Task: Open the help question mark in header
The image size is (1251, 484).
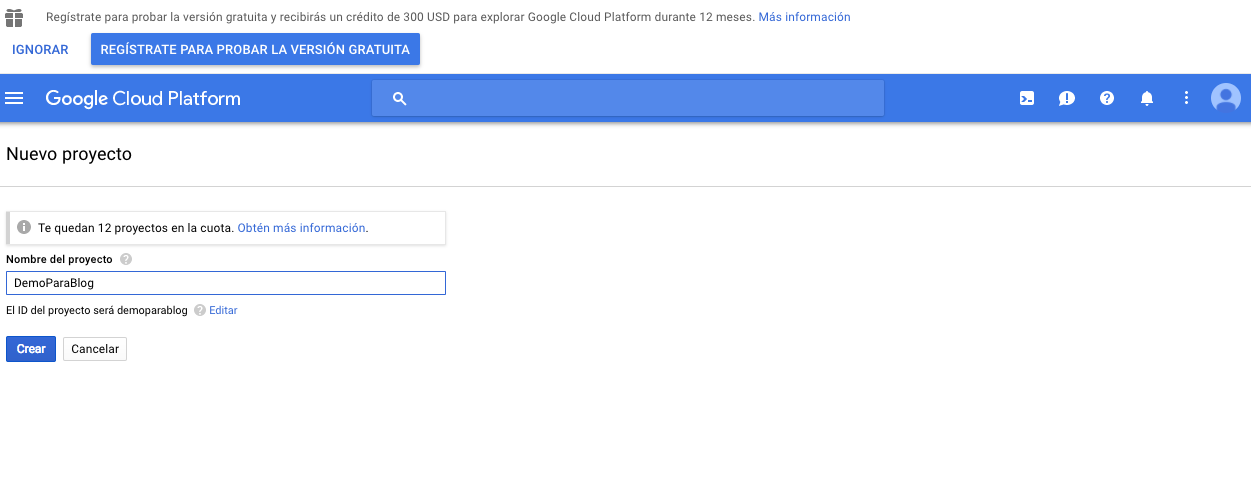Action: tap(1106, 98)
